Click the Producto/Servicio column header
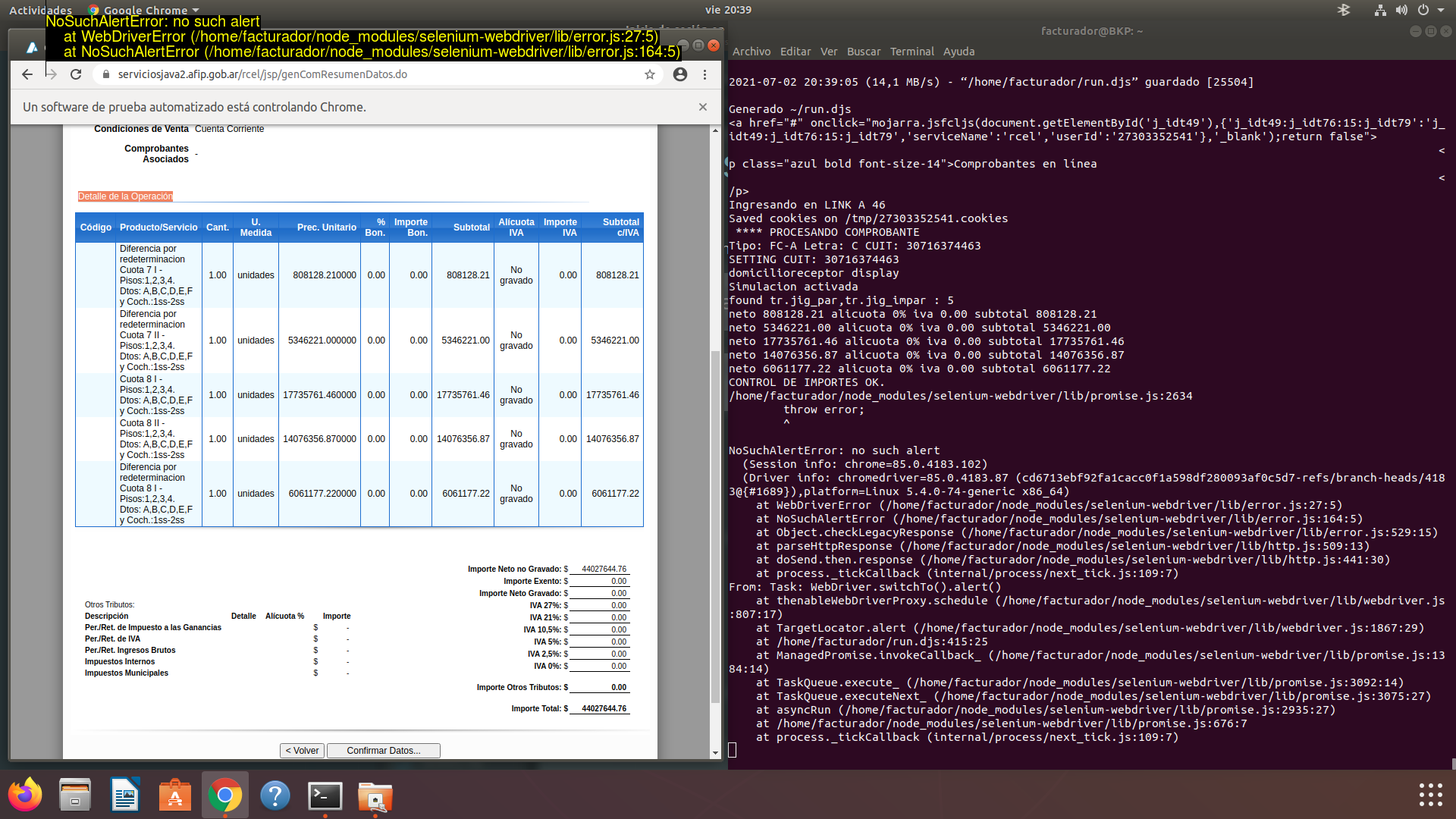This screenshot has width=1456, height=819. click(158, 227)
